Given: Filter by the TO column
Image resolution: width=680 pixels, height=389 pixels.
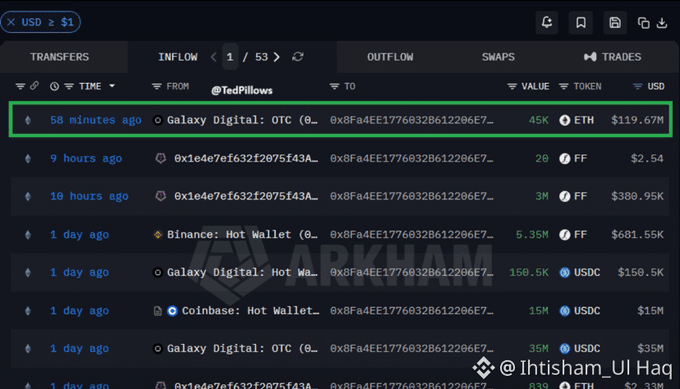Looking at the screenshot, I should pos(334,86).
